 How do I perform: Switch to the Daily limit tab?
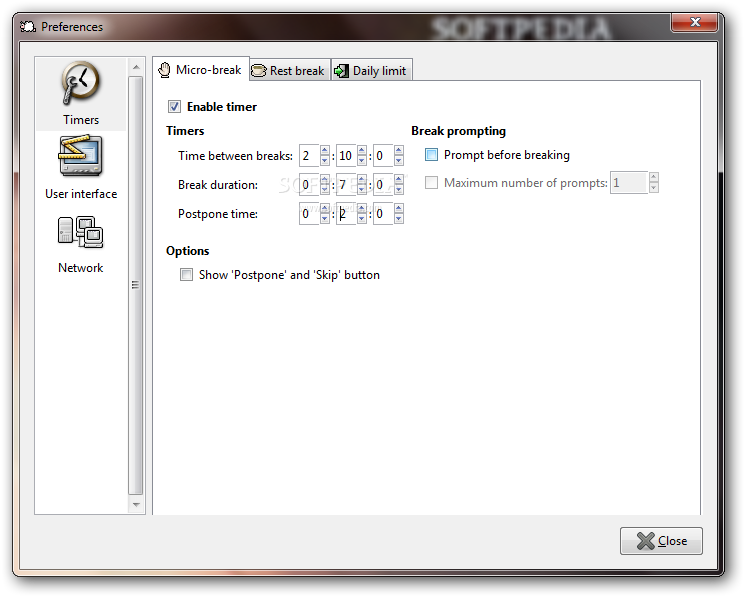pos(371,71)
